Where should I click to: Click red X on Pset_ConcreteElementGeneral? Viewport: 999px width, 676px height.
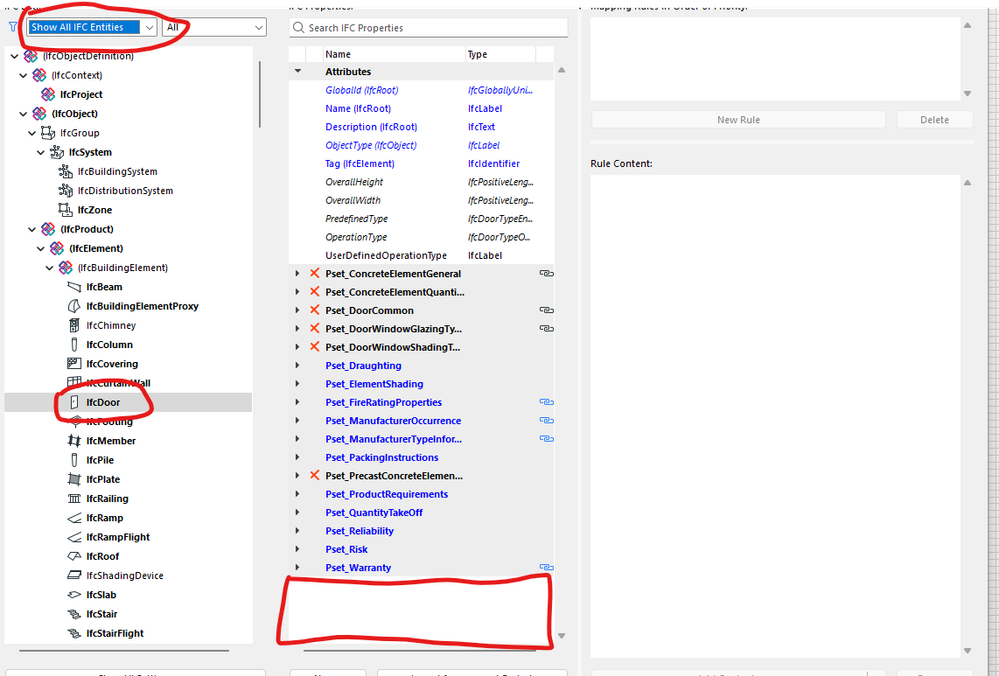click(314, 273)
